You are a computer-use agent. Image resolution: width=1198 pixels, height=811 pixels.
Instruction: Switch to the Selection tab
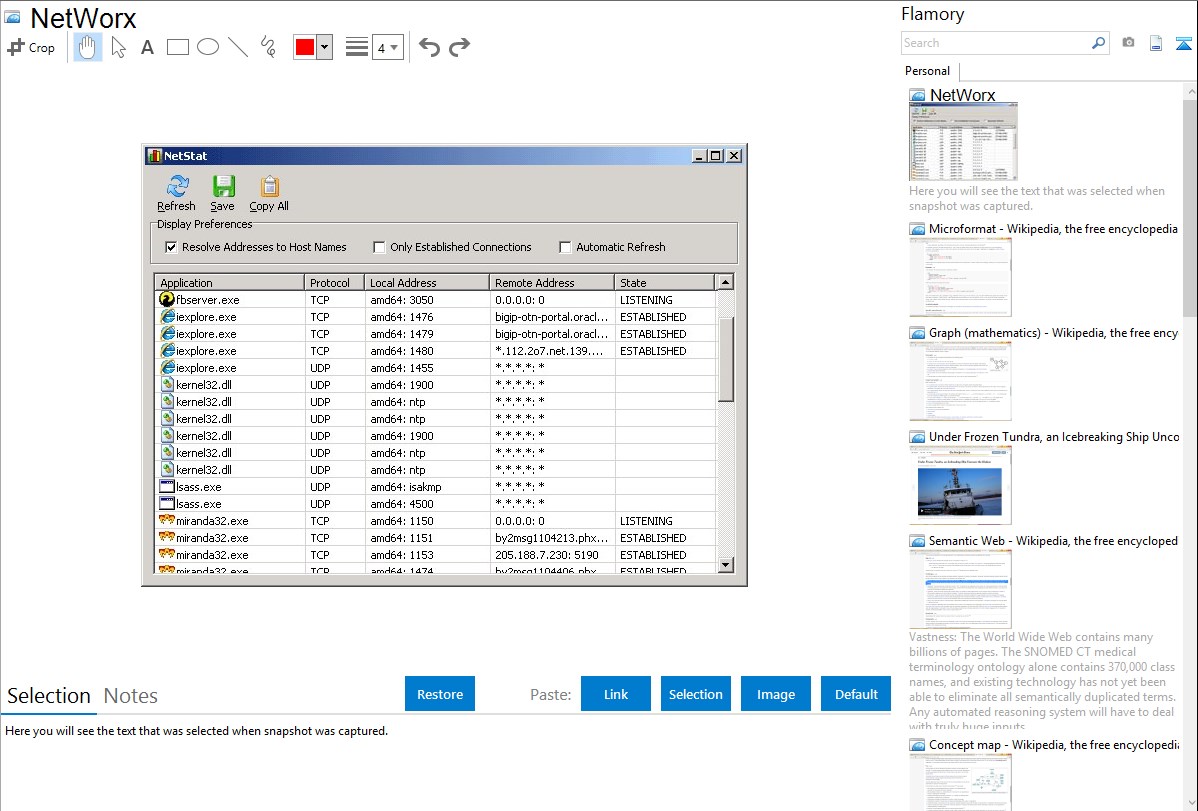(49, 696)
